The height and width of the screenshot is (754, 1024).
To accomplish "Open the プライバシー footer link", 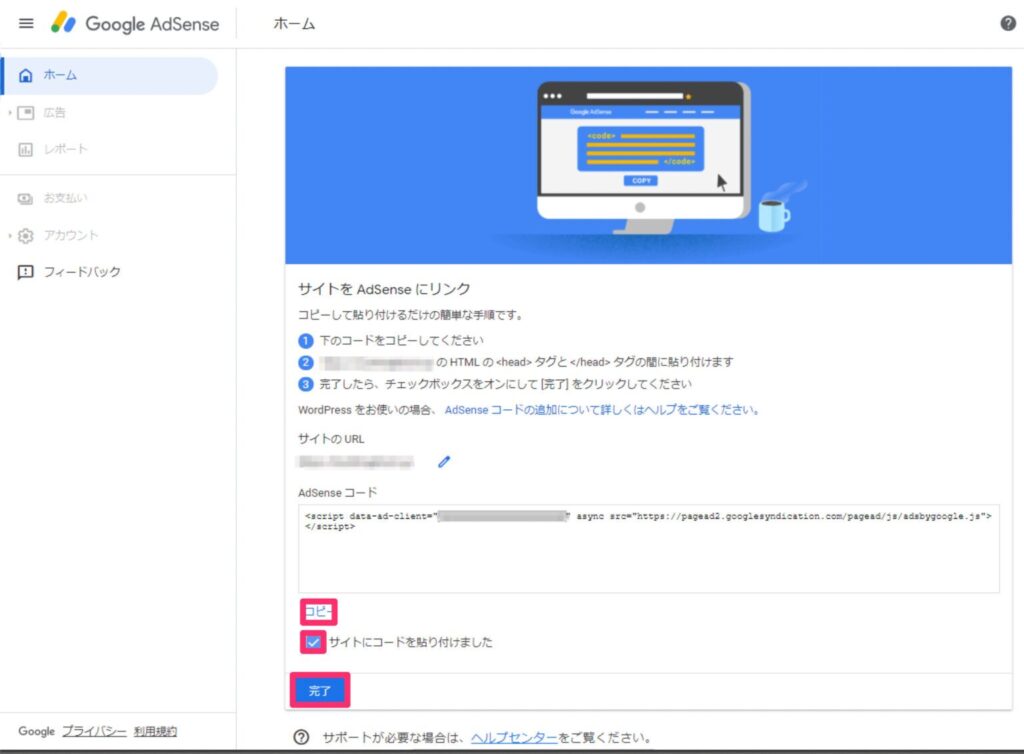I will pyautogui.click(x=94, y=731).
